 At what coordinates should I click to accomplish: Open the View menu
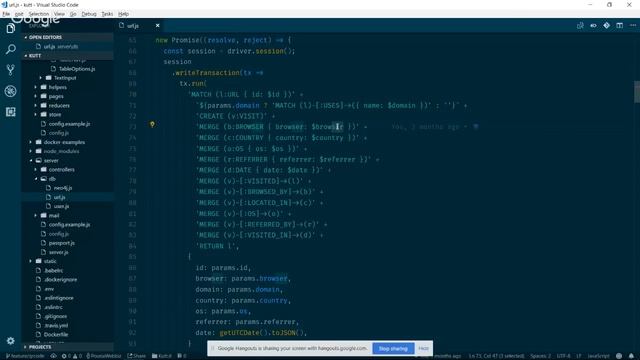pos(59,14)
